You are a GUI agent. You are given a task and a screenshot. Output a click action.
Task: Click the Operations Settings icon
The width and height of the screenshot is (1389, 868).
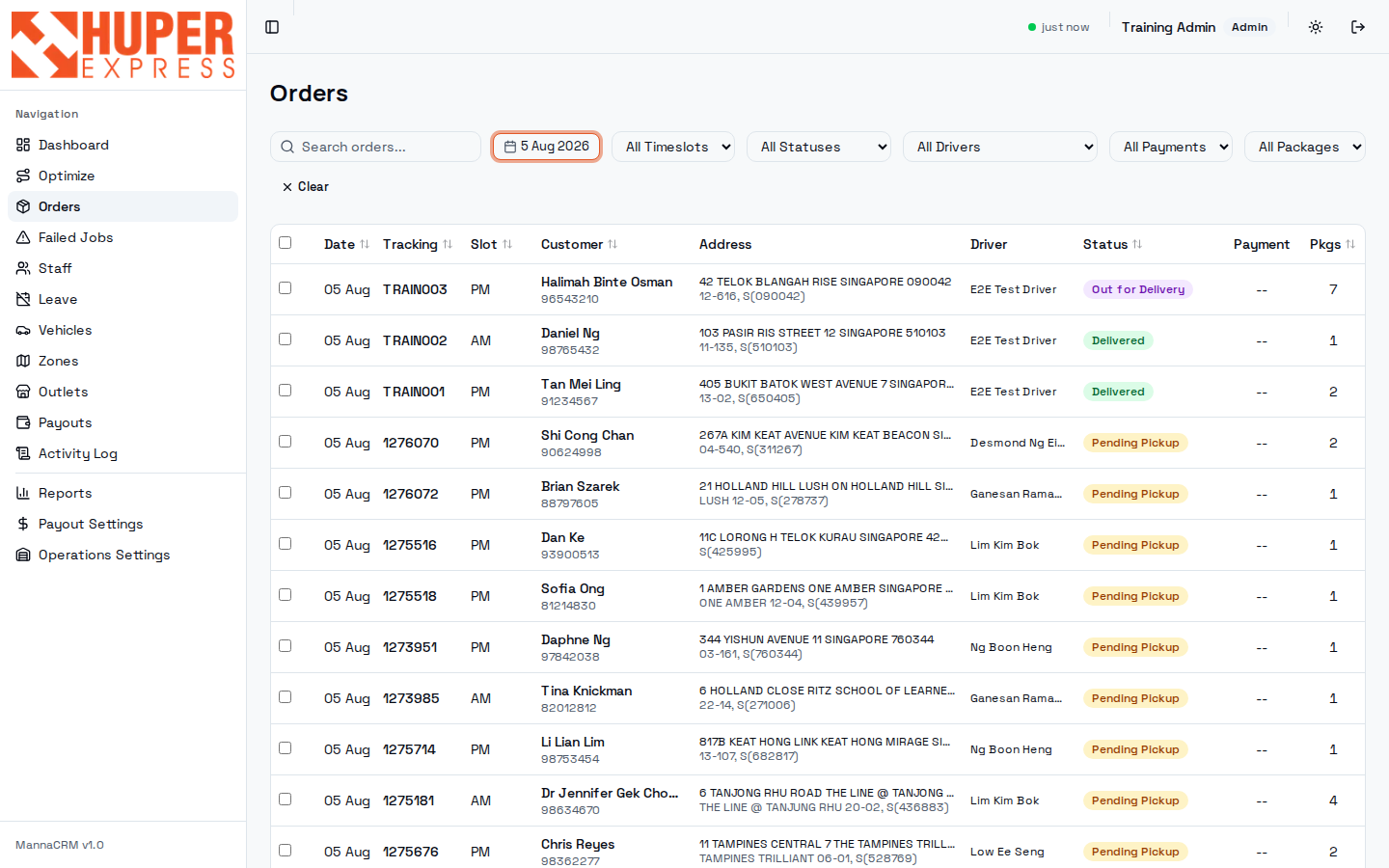23,555
